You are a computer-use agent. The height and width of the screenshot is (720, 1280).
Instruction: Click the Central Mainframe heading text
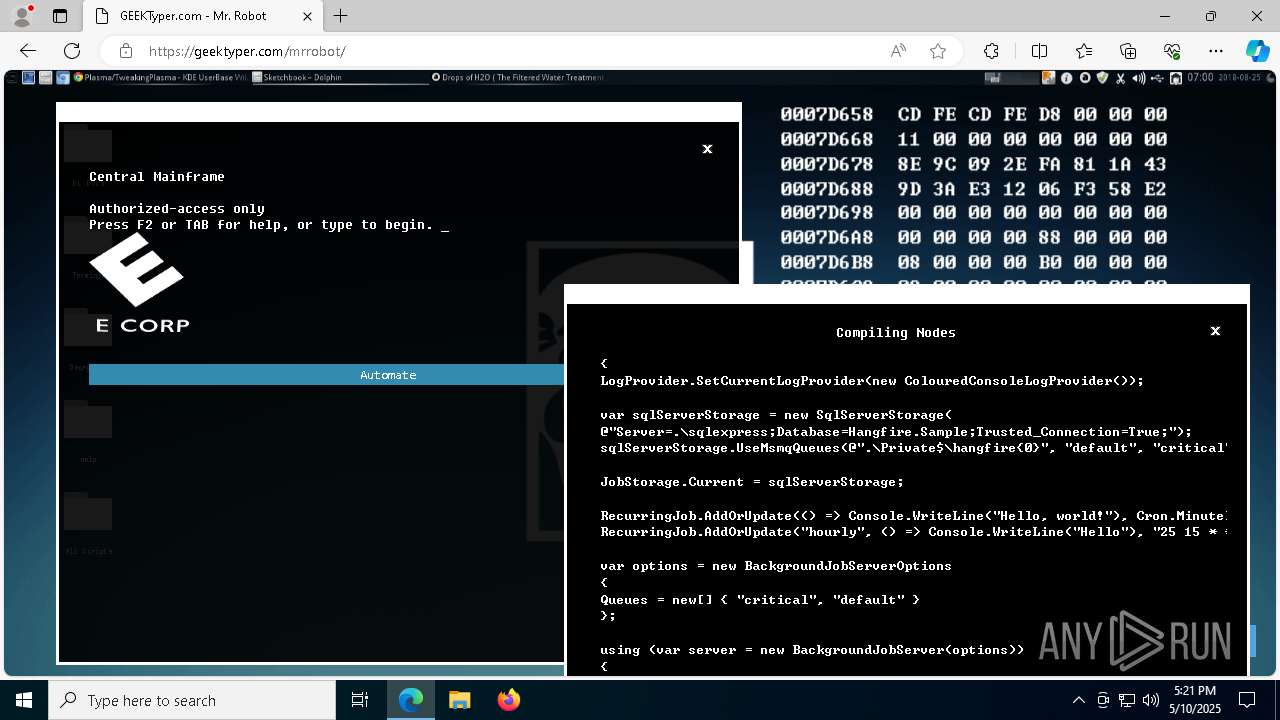(157, 177)
